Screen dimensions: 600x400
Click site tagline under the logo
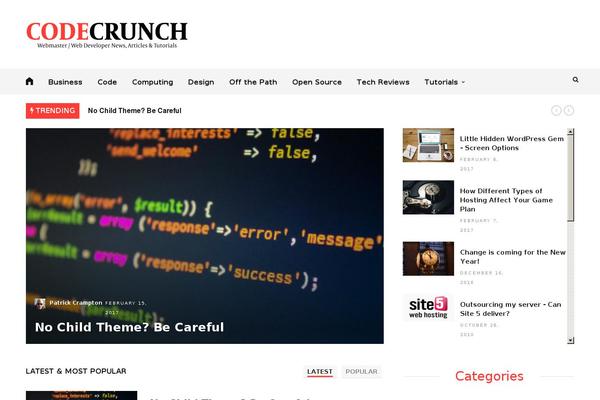(x=107, y=46)
